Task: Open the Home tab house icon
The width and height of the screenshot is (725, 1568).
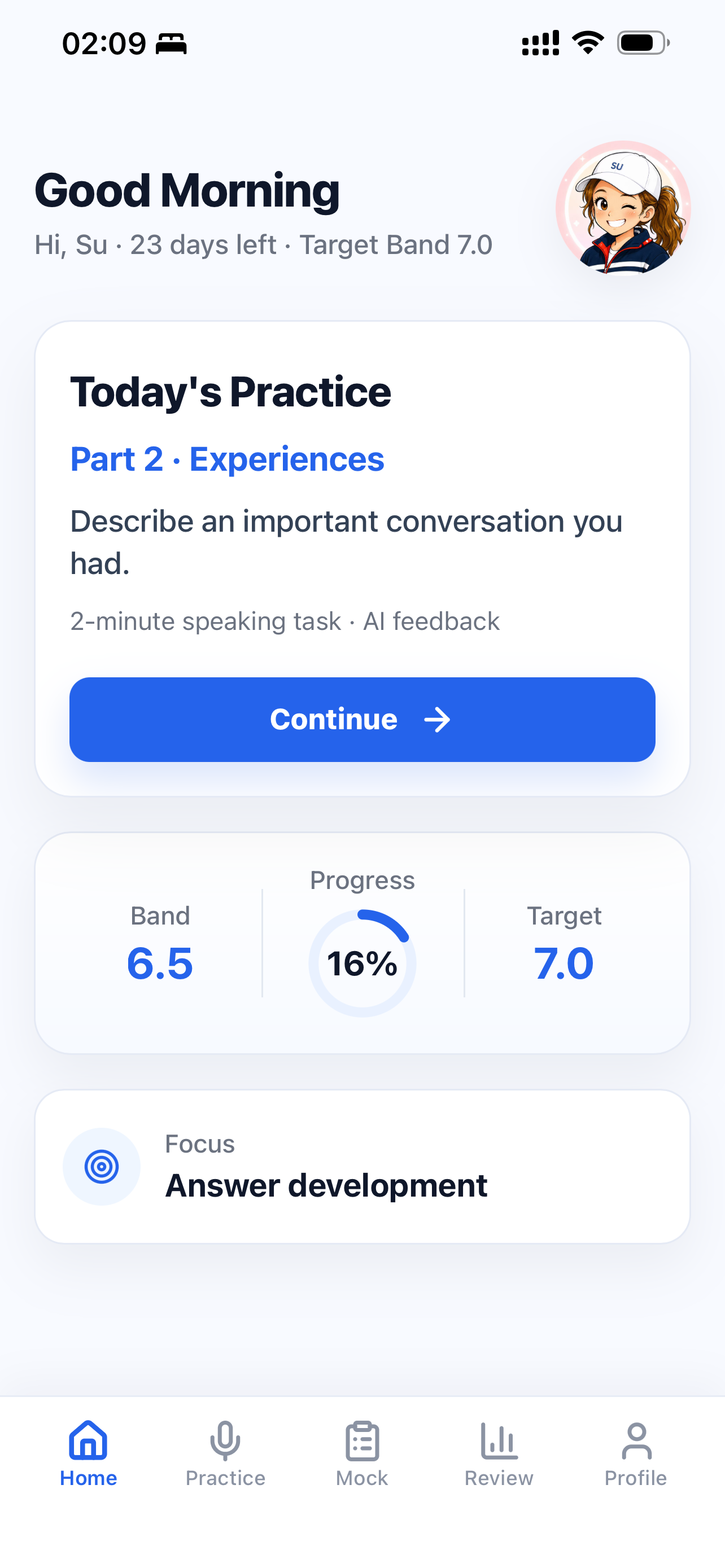Action: (88, 1440)
